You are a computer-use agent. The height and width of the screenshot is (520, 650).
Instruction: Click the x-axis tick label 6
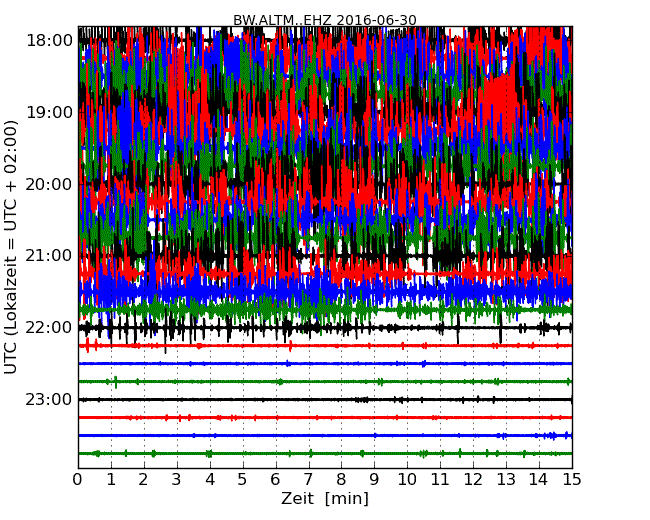(x=276, y=479)
